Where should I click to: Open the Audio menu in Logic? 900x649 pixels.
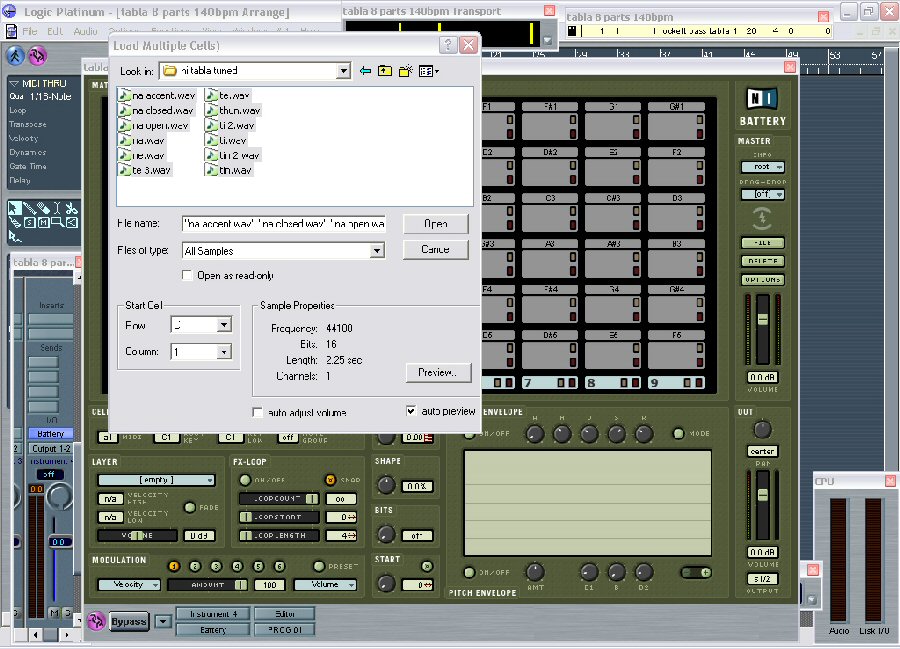pyautogui.click(x=85, y=31)
